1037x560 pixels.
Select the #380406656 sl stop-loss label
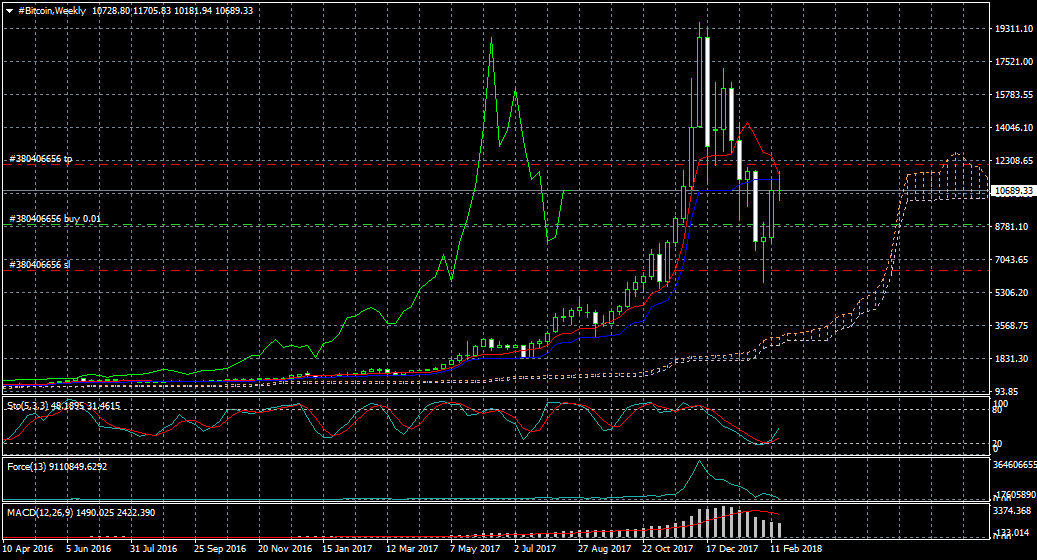[x=39, y=265]
